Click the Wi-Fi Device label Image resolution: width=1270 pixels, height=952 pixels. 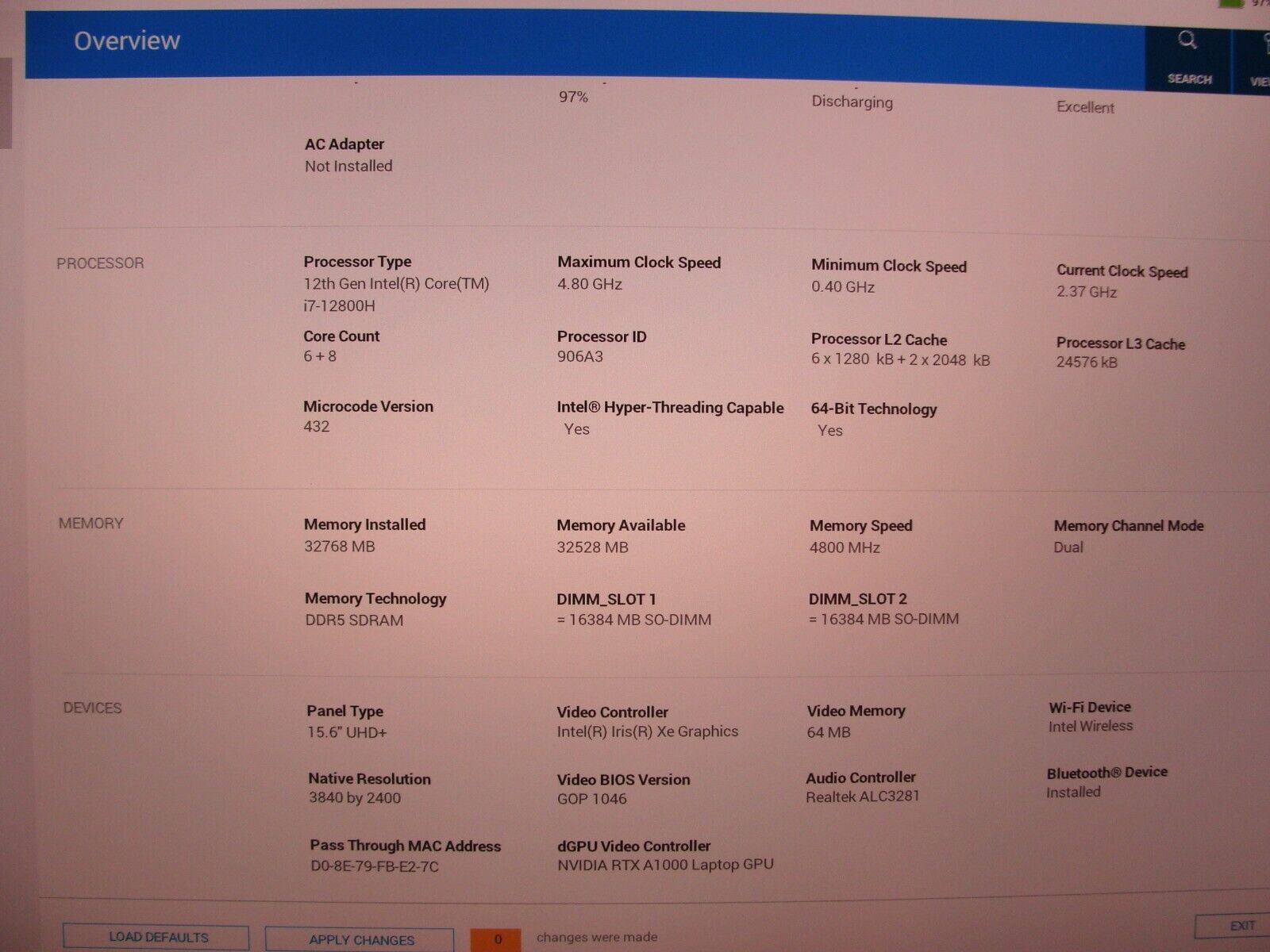(x=1090, y=707)
